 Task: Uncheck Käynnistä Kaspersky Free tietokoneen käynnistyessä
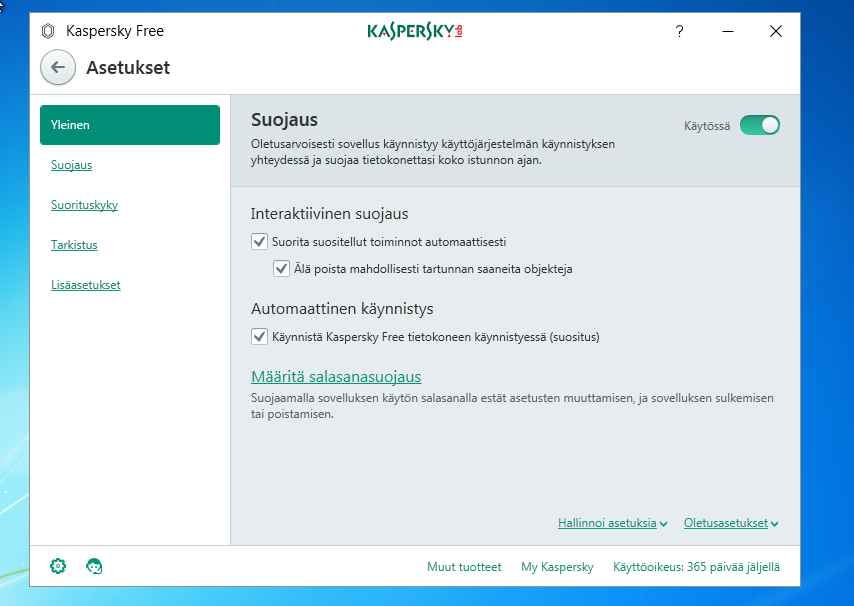point(259,336)
